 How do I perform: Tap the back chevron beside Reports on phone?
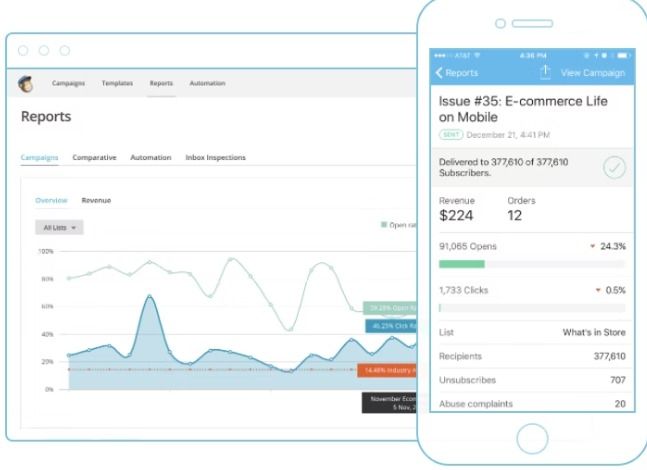click(x=439, y=73)
